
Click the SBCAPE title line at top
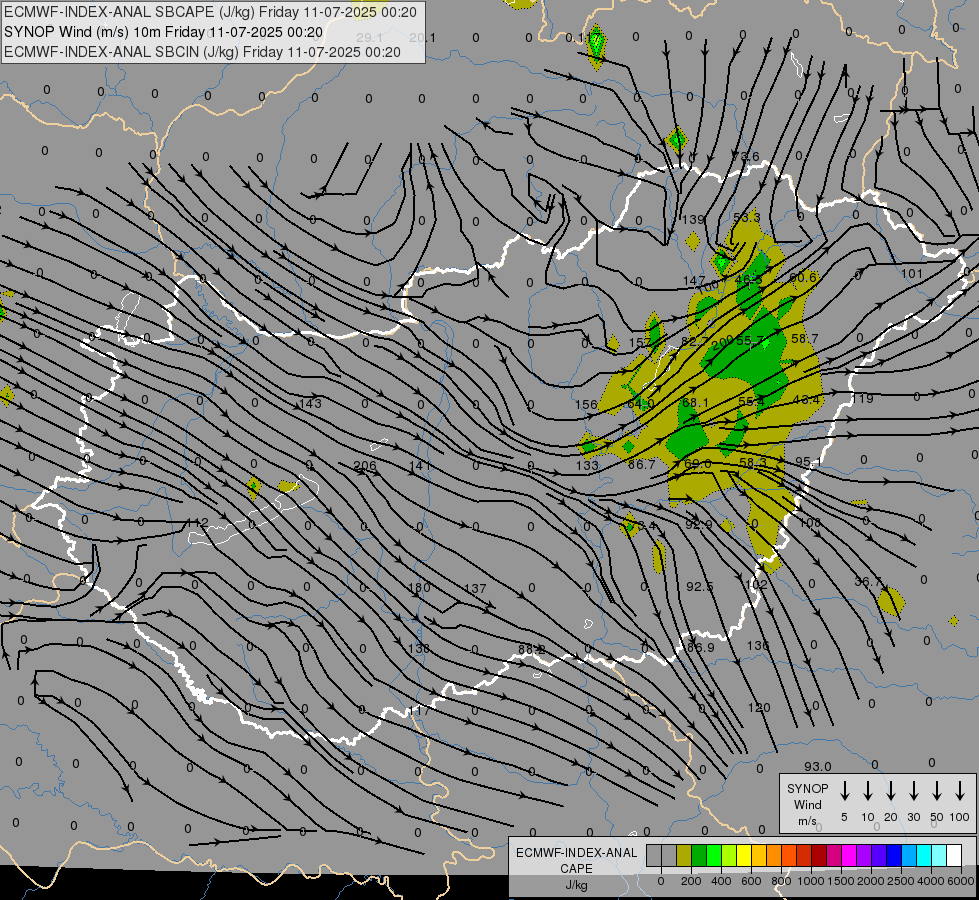pos(210,12)
